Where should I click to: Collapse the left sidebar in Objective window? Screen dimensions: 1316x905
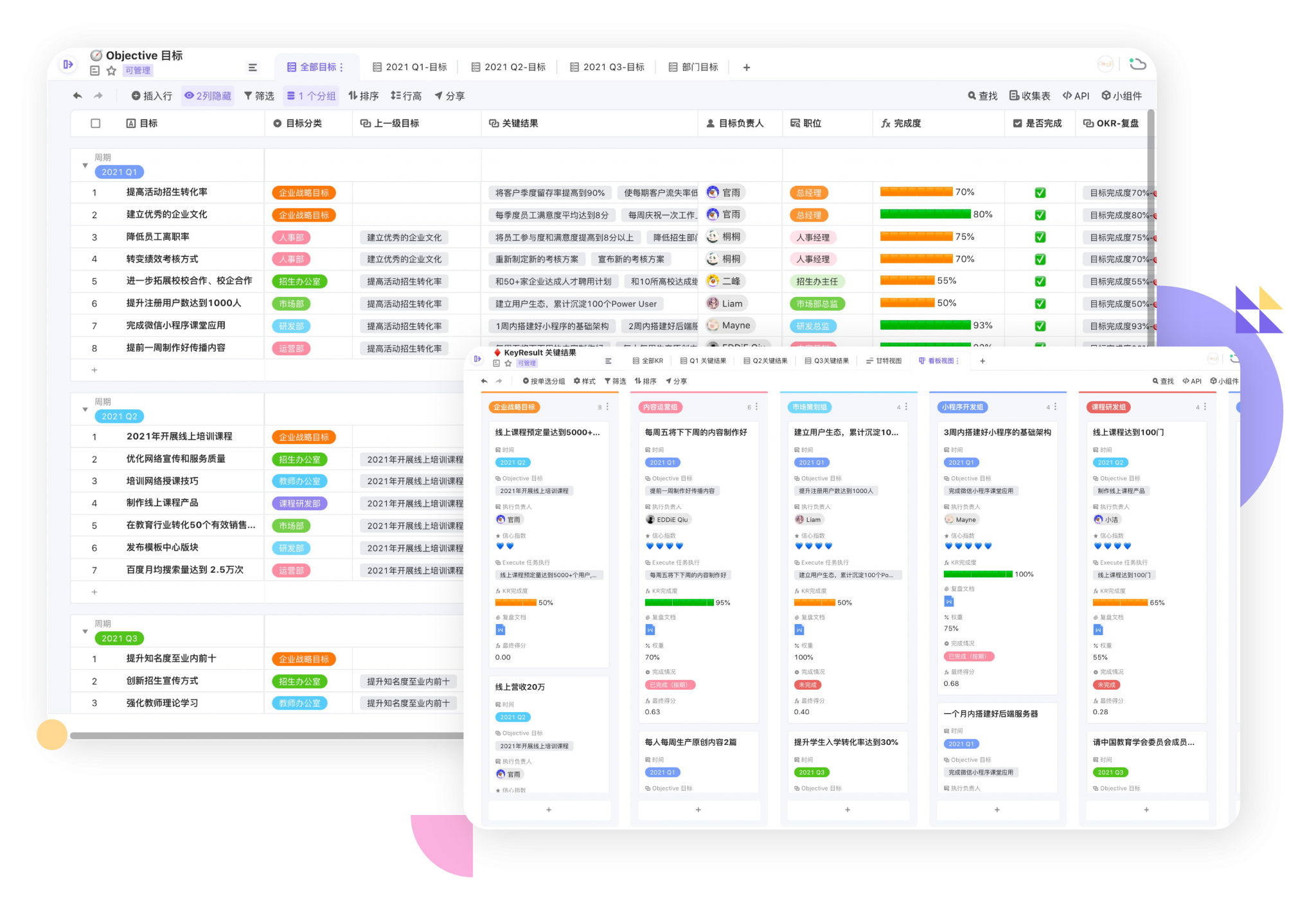point(67,64)
